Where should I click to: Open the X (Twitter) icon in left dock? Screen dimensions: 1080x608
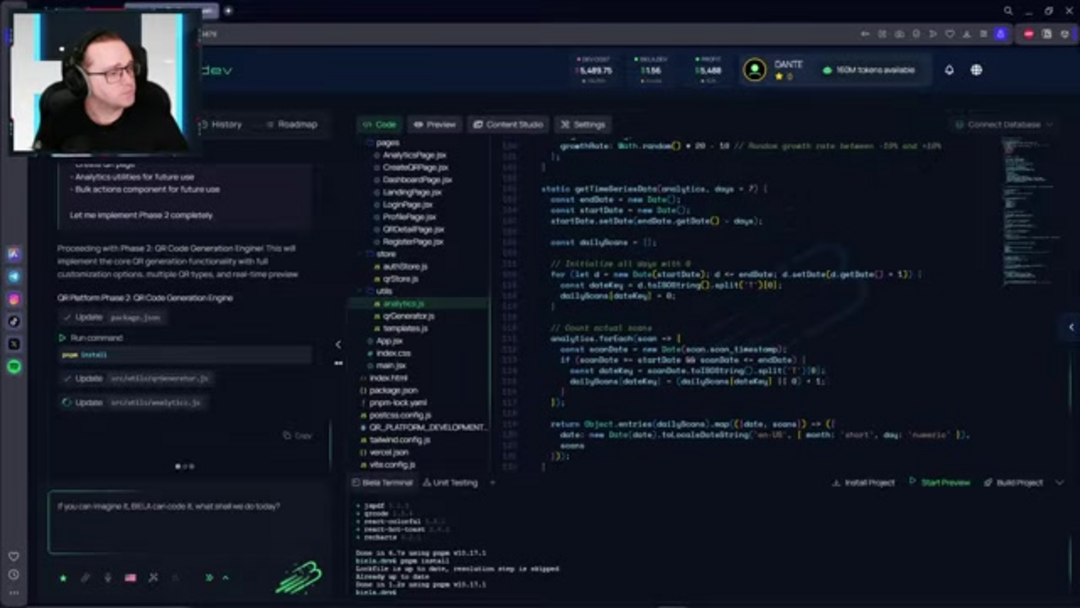pos(14,341)
